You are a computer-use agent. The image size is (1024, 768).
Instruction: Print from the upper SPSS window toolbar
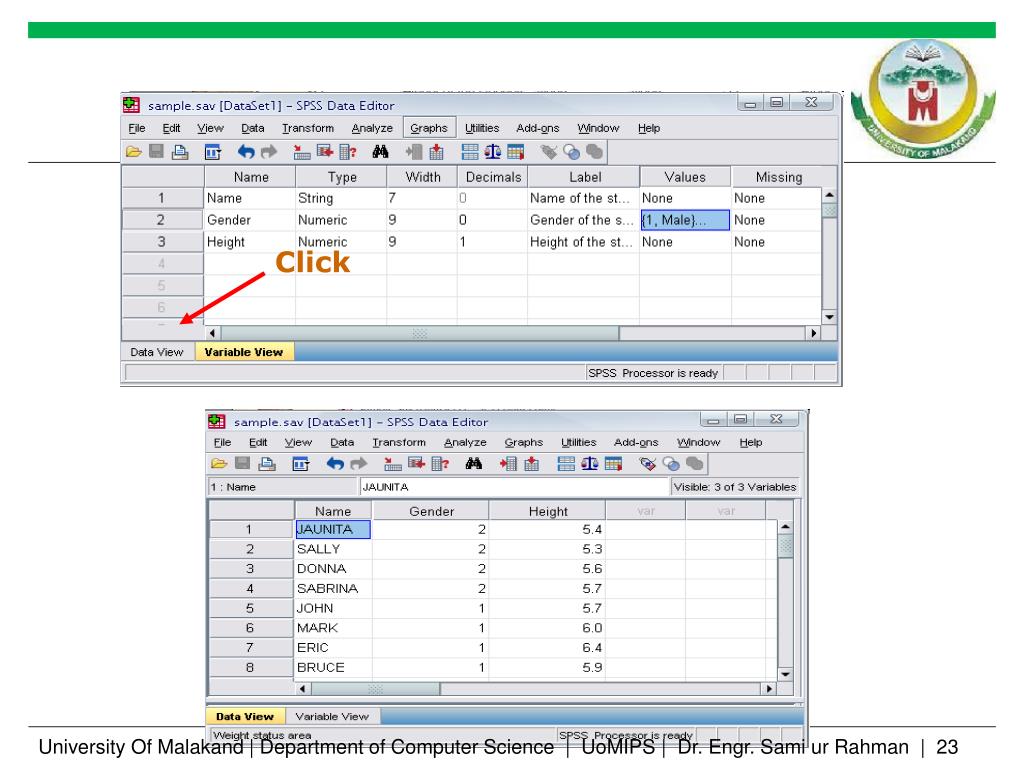[180, 152]
